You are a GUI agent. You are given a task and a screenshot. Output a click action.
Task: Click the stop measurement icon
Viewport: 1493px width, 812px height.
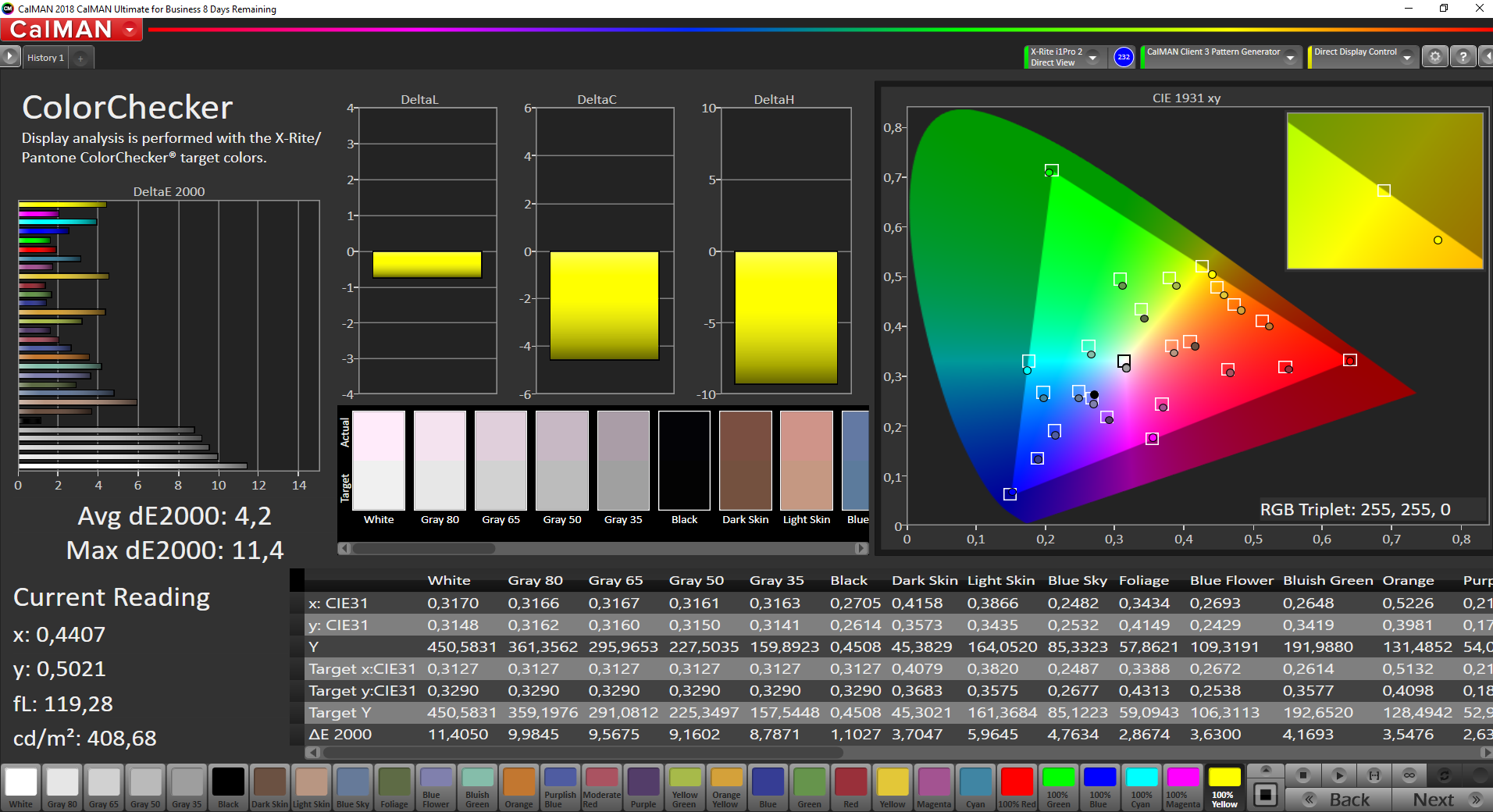[x=1302, y=775]
